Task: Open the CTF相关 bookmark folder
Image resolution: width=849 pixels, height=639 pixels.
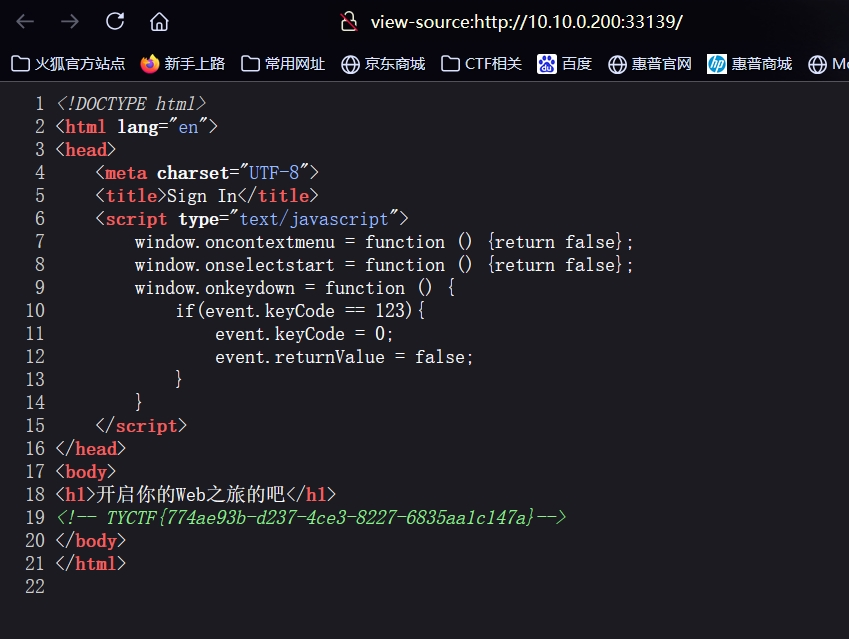Action: coord(481,64)
